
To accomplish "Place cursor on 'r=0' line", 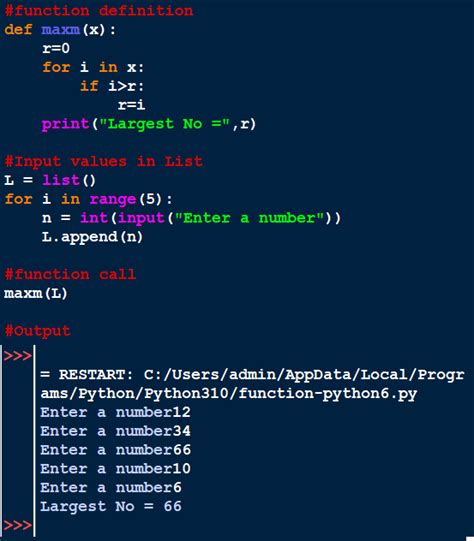I will pyautogui.click(x=56, y=48).
